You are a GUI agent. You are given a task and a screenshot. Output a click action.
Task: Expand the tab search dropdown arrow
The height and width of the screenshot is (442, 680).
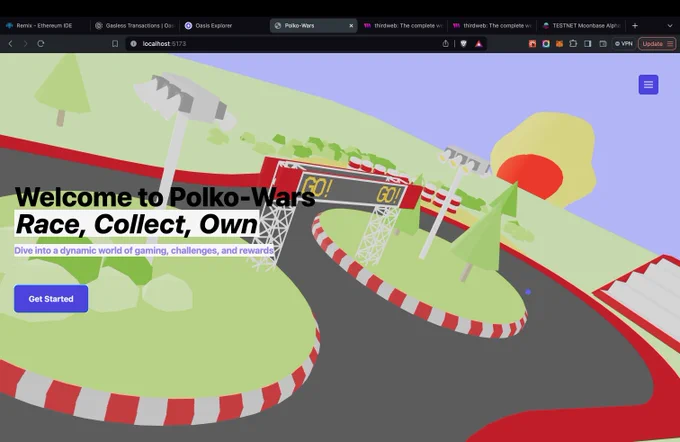coord(670,26)
